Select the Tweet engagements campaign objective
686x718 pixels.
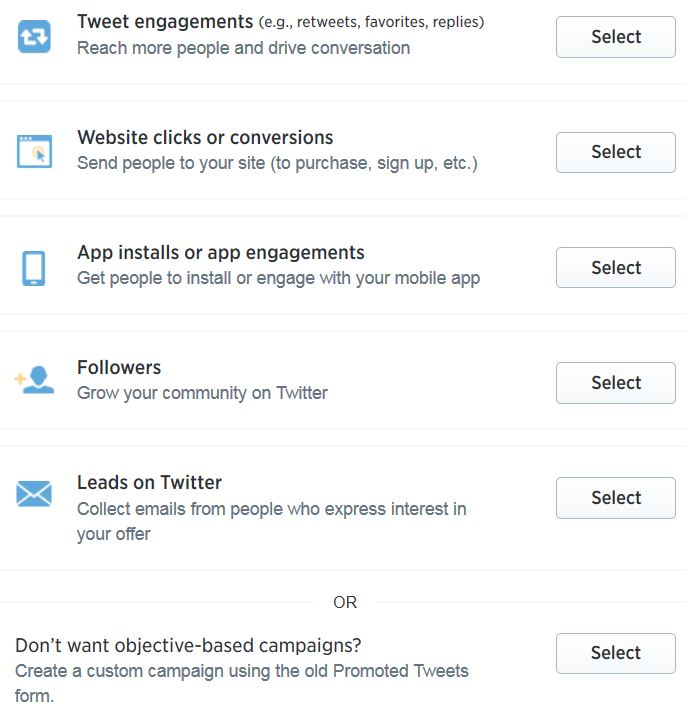[x=615, y=37]
